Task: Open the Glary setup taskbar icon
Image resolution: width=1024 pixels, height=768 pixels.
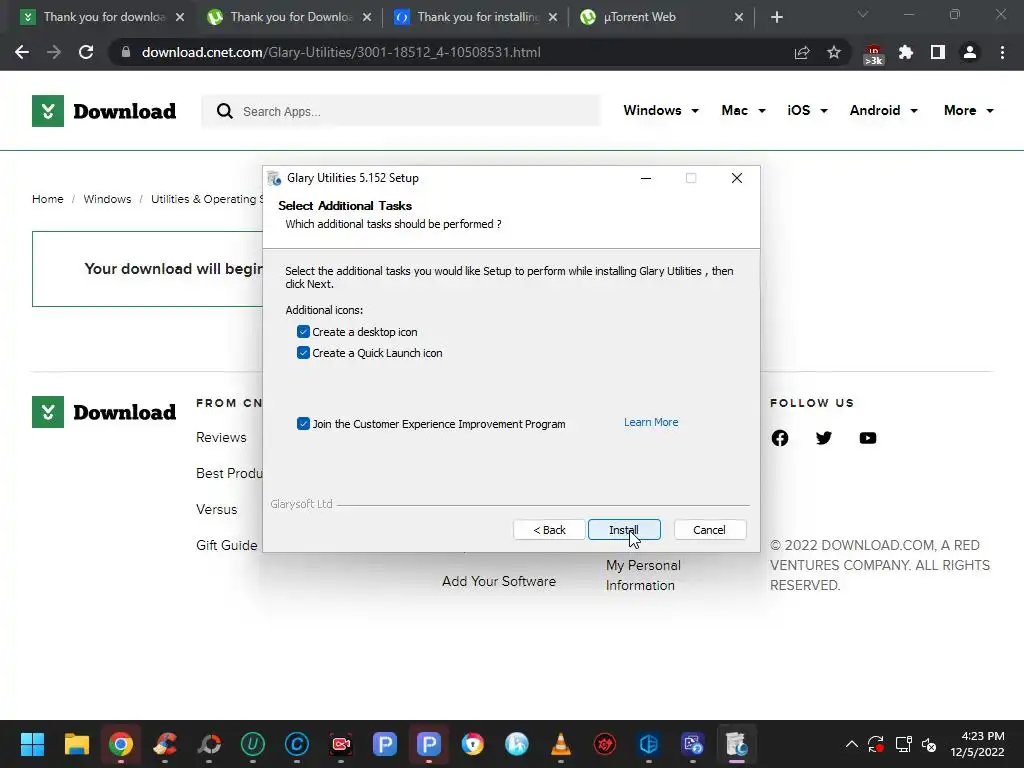Action: click(737, 744)
